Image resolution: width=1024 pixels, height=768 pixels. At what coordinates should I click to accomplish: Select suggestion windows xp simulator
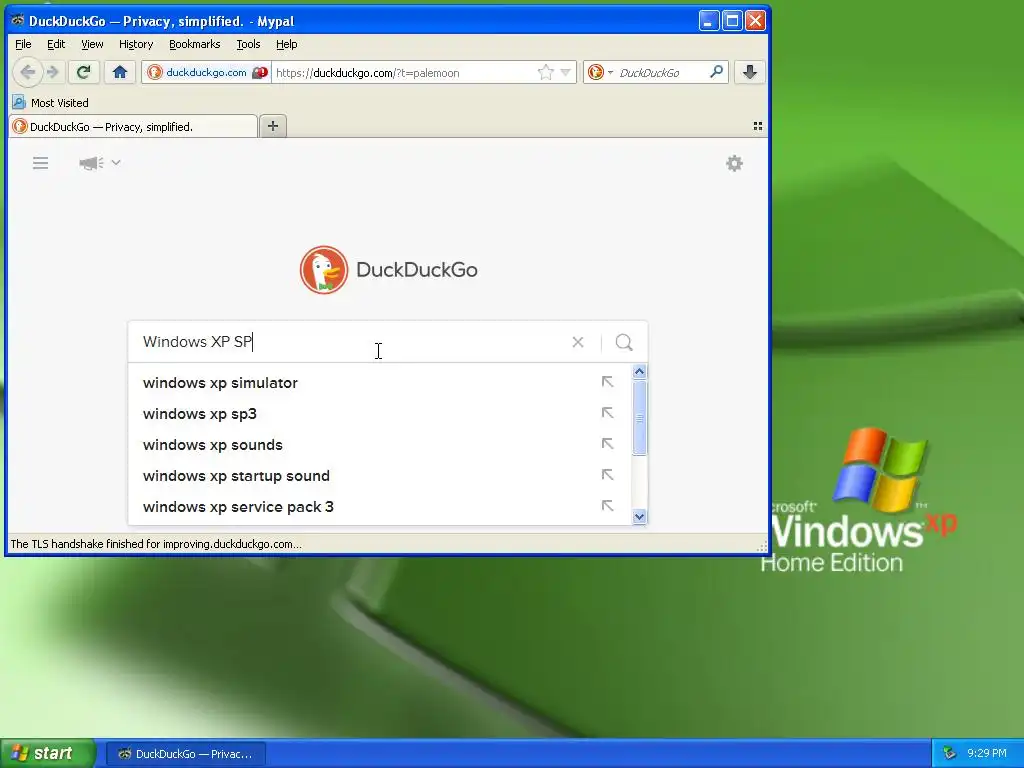click(380, 383)
